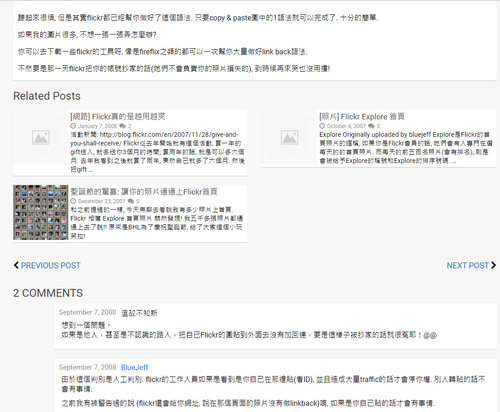Click placeholder thumbnail of January 7, 2008 post
500x412 pixels.
[41, 137]
